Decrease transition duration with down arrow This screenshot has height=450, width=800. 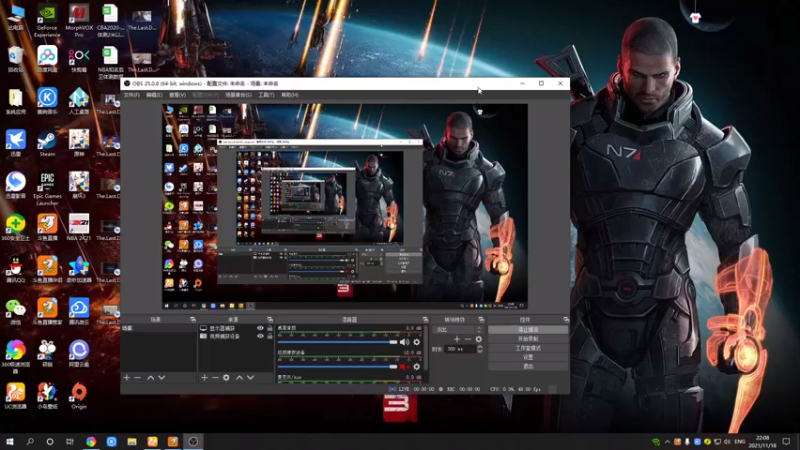pos(480,352)
